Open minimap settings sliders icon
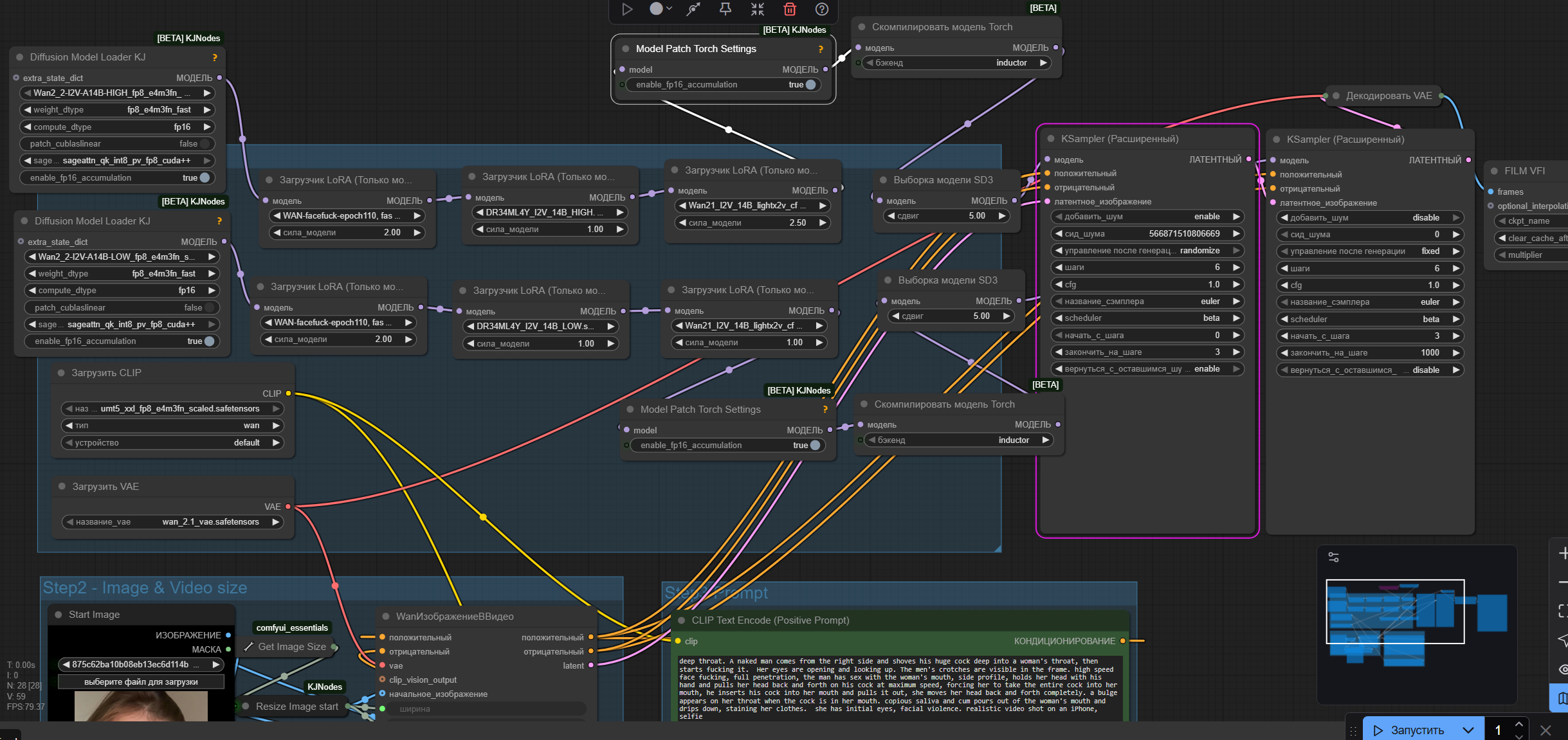Viewport: 1568px width, 740px height. click(x=1333, y=557)
